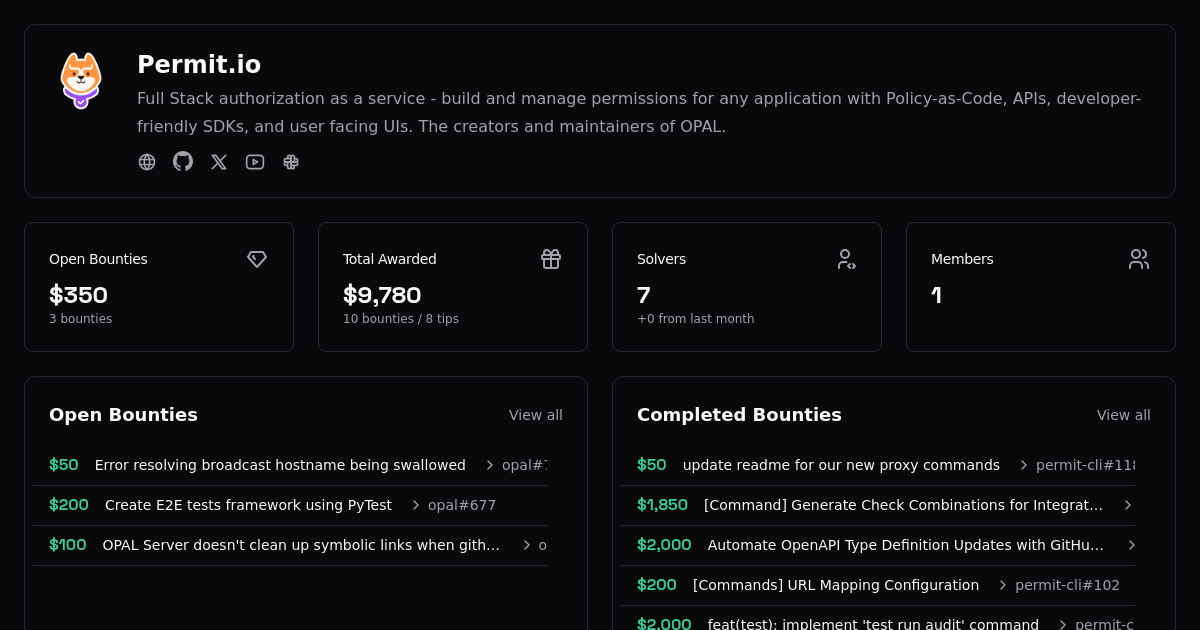
Task: Click the solver person icon on Solvers card
Action: click(x=847, y=258)
